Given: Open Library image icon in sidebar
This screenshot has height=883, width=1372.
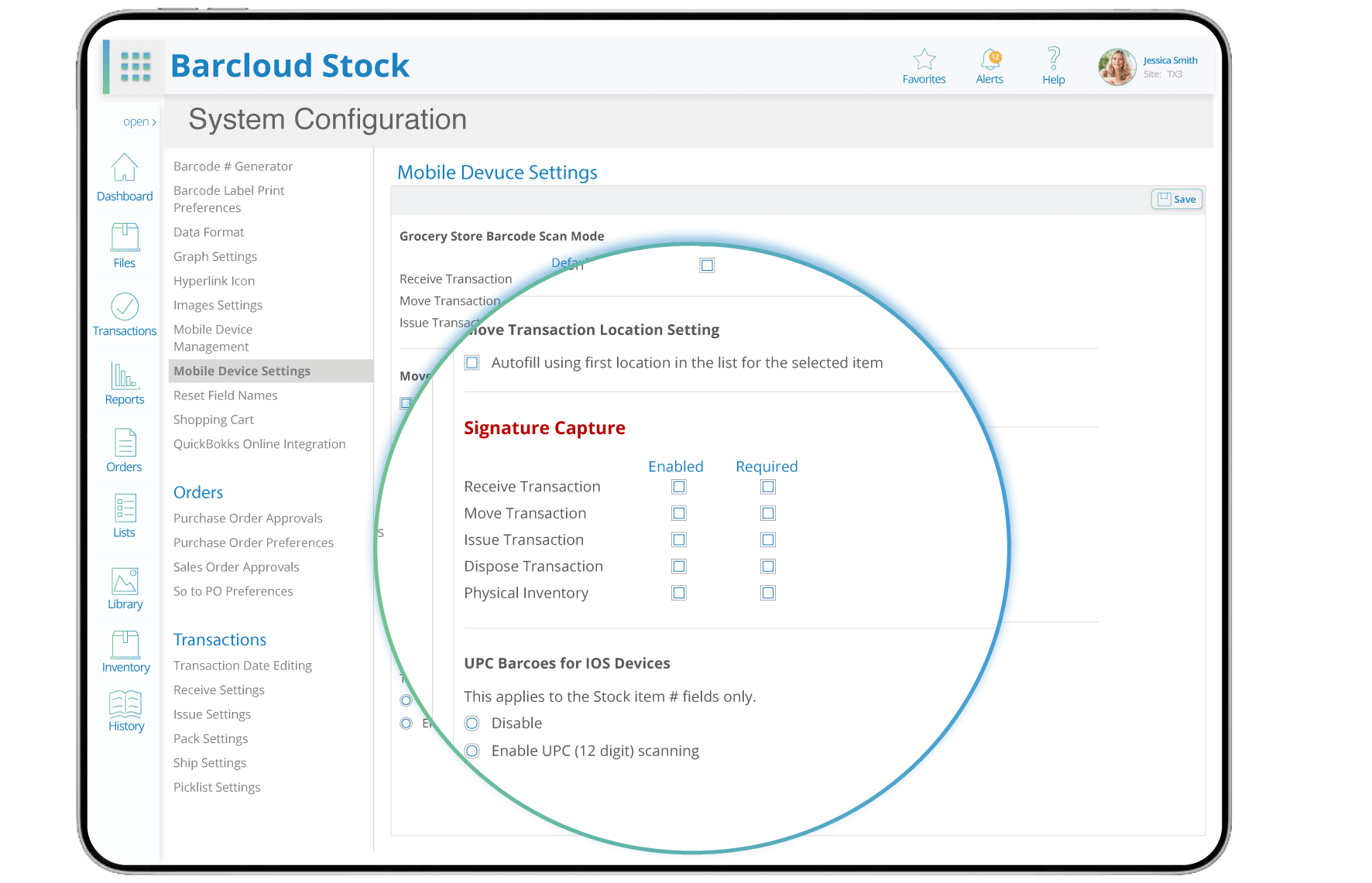Looking at the screenshot, I should 125,581.
